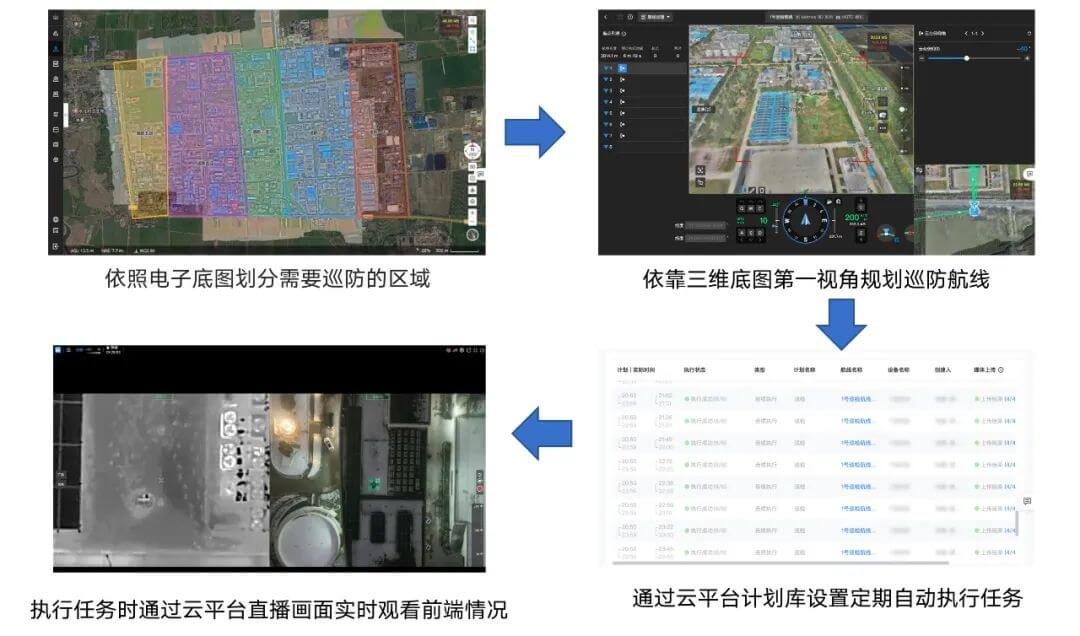
Task: Click the highlighted blue icon in map sidebar
Action: pyautogui.click(x=55, y=49)
